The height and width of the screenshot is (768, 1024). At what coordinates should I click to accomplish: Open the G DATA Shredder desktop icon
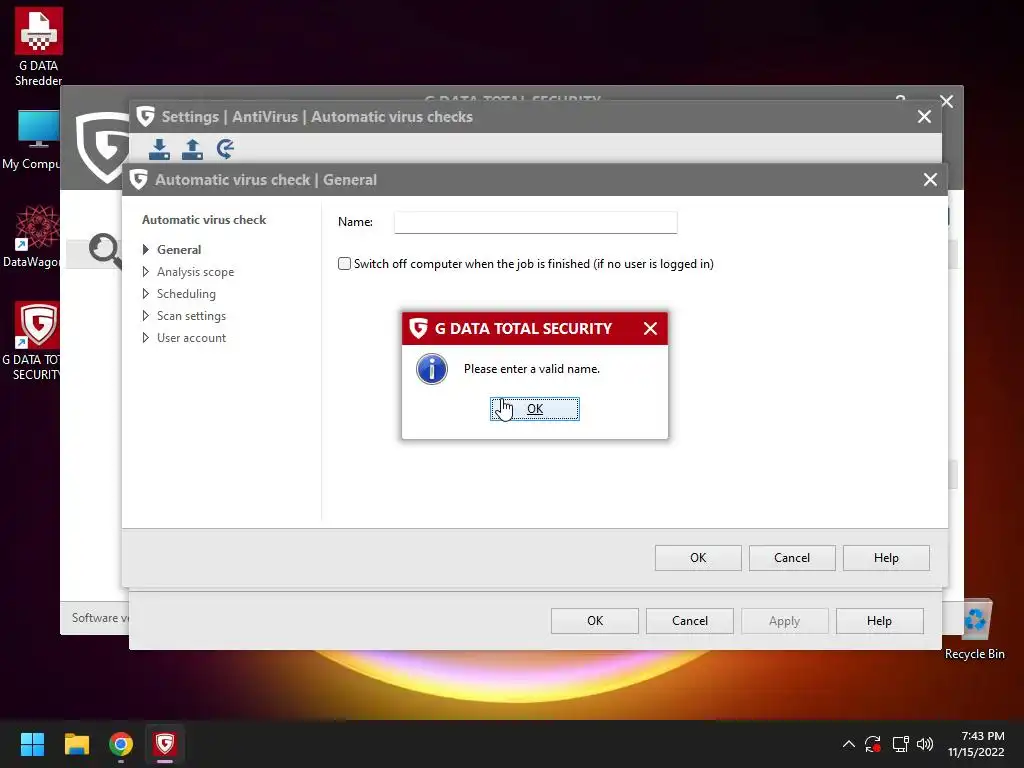[39, 47]
